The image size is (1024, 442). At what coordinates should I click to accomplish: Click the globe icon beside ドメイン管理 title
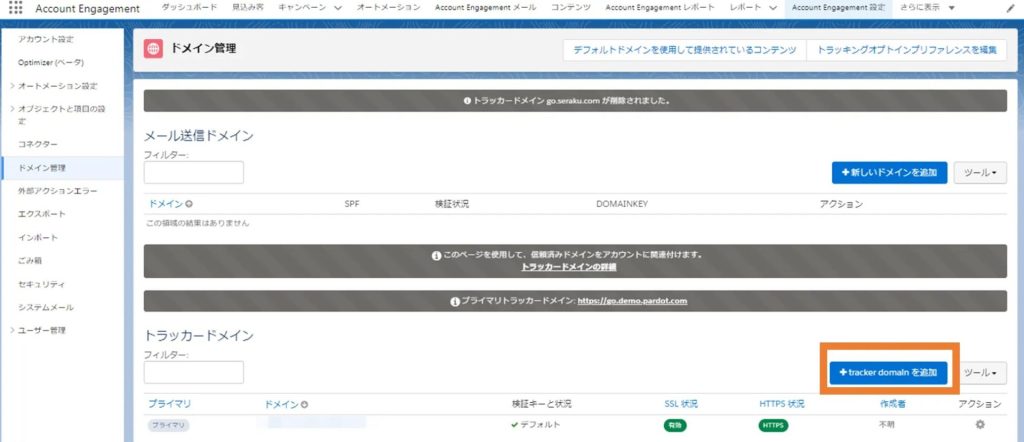click(153, 48)
